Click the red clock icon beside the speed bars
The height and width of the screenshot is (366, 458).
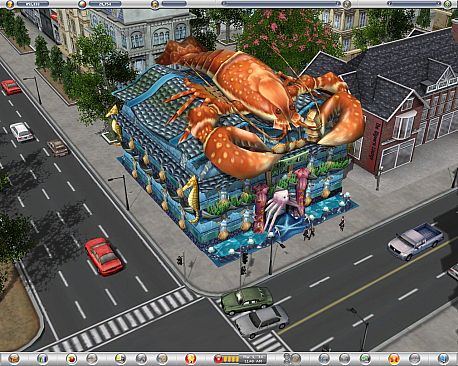[x=218, y=359]
